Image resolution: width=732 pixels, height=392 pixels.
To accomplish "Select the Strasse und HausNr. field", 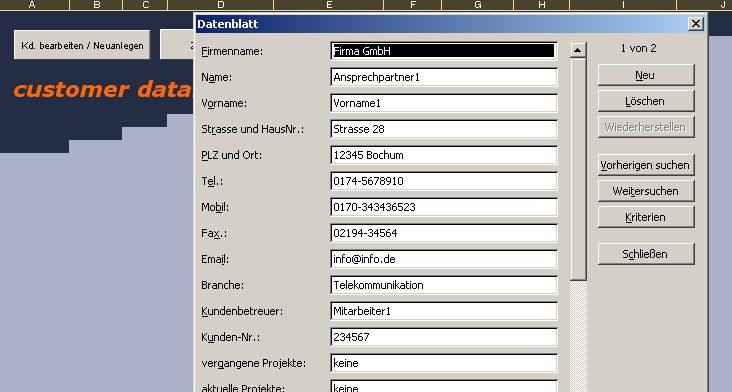I will point(443,129).
